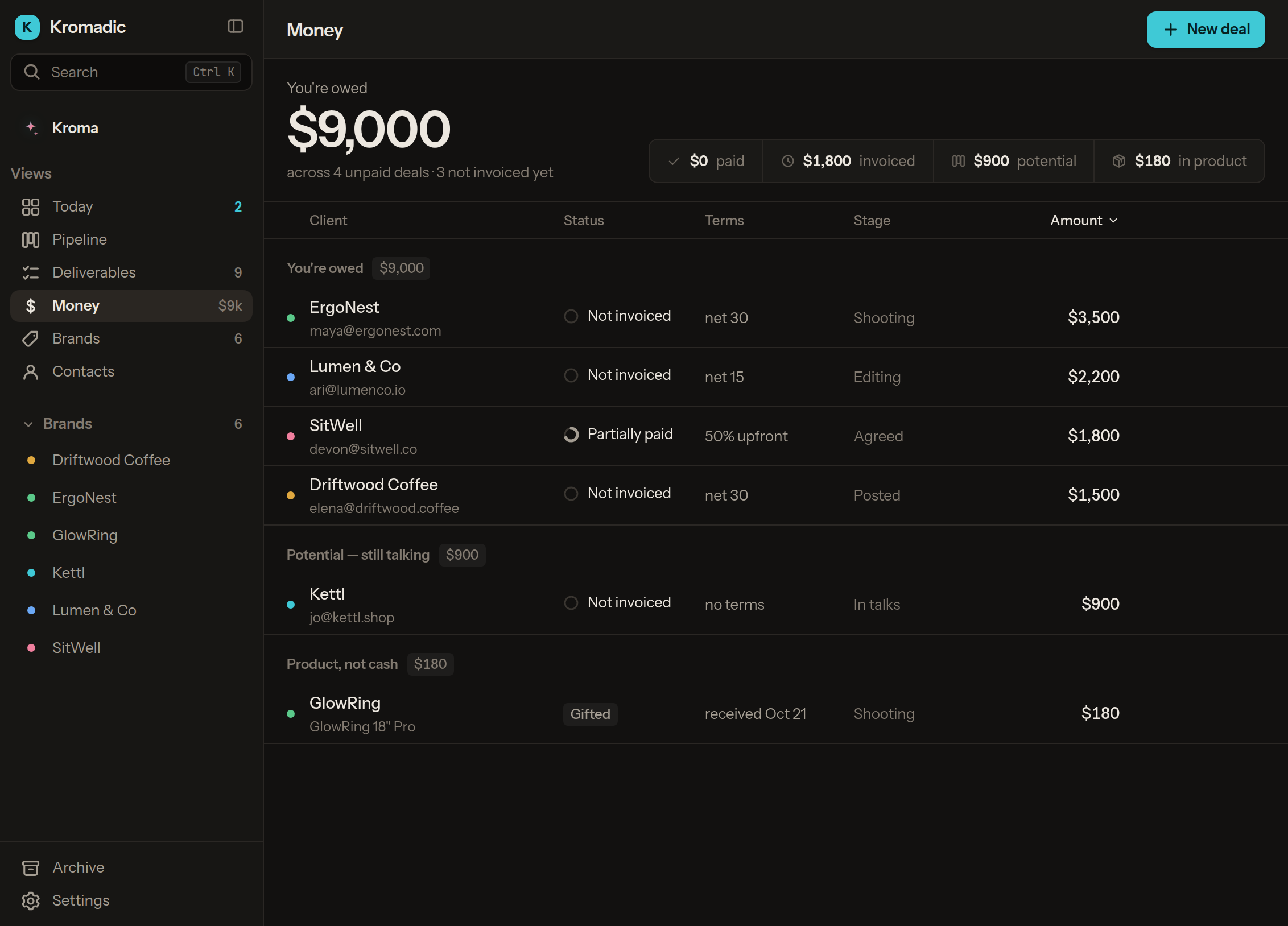Click the orange dot beside Driftwood Coffee in sidebar
Image resolution: width=1288 pixels, height=926 pixels.
(x=31, y=460)
